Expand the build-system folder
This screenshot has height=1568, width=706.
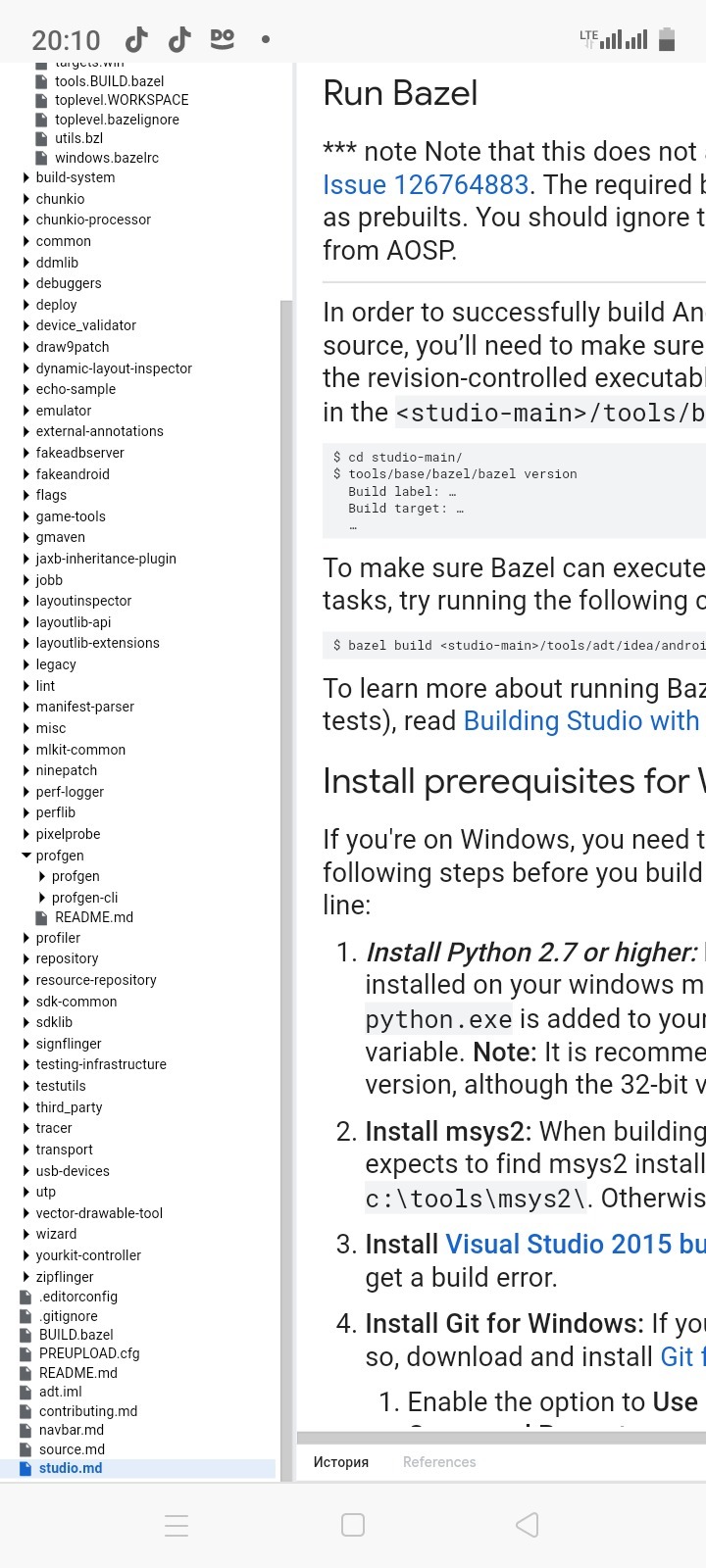(26, 177)
